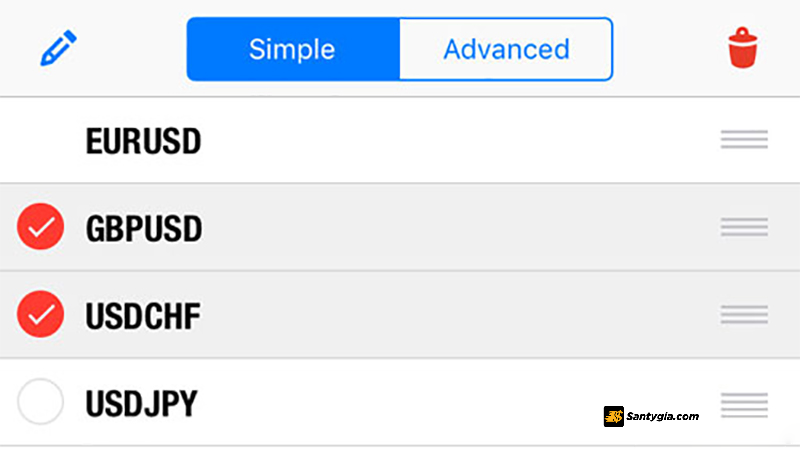Click the white checkmark beside USDCHF
800x456 pixels.
41,315
